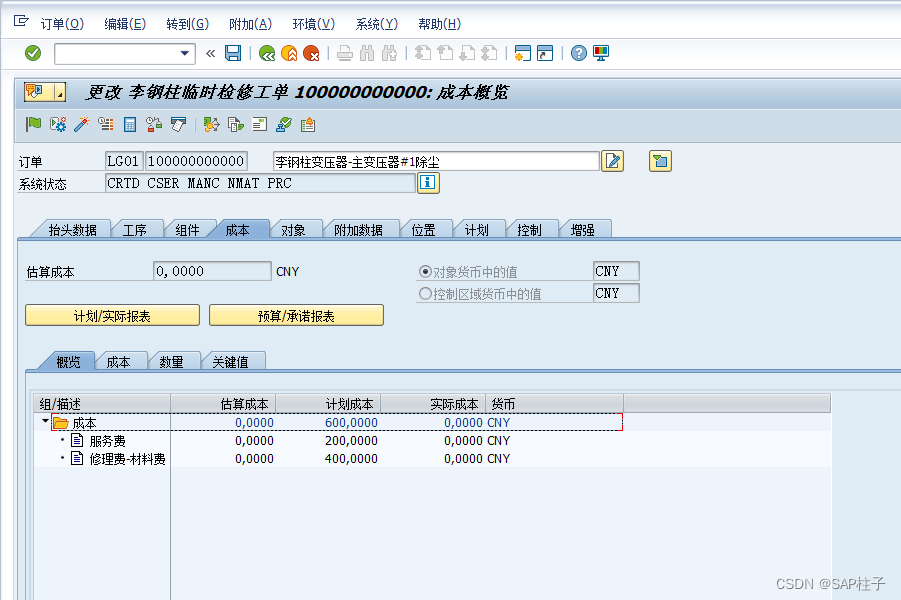Select the 服务费 tree row
The height and width of the screenshot is (600, 901).
[x=107, y=441]
